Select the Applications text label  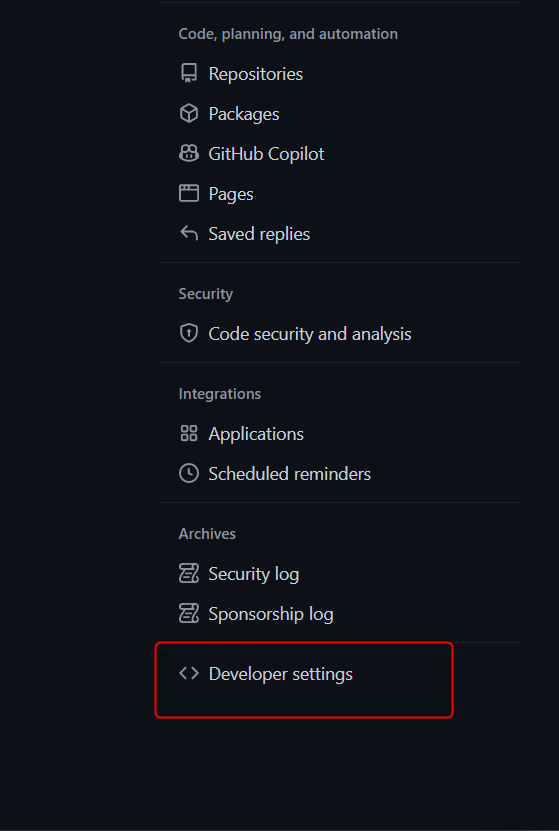tap(256, 434)
